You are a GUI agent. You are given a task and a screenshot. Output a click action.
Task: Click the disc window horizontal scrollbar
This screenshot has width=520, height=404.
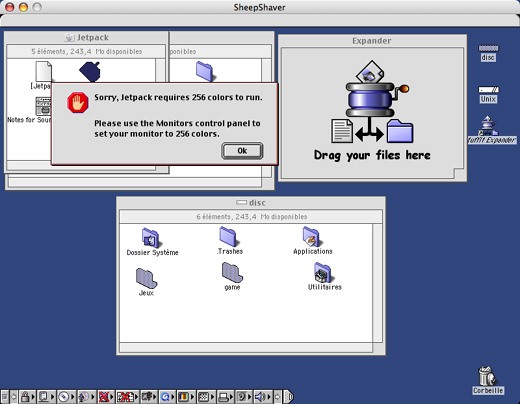pos(246,347)
